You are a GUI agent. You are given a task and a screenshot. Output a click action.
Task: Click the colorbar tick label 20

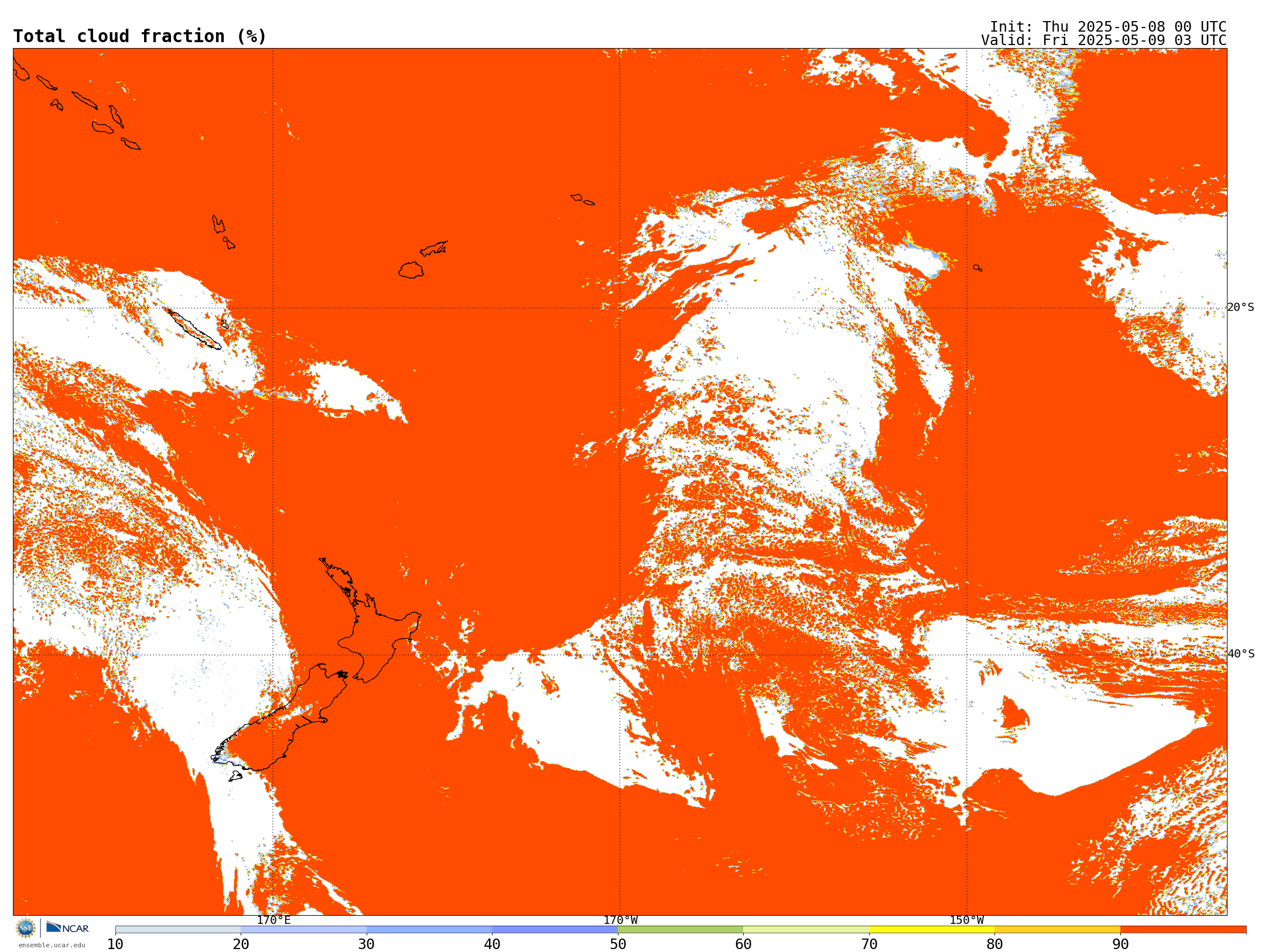pos(241,944)
